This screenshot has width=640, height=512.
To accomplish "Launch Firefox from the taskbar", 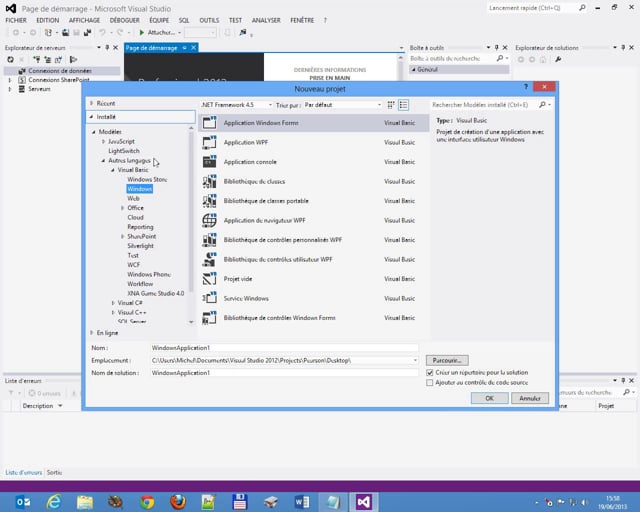I will (178, 502).
